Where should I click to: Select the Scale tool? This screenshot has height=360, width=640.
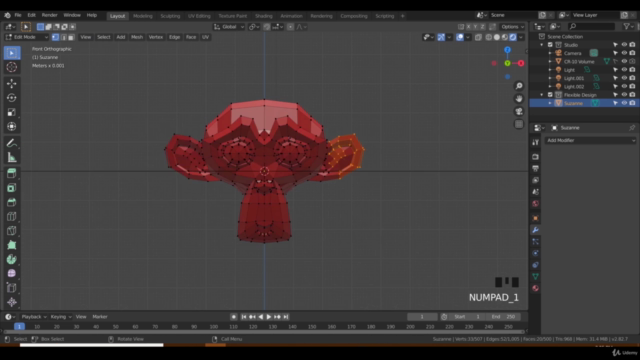coord(12,112)
